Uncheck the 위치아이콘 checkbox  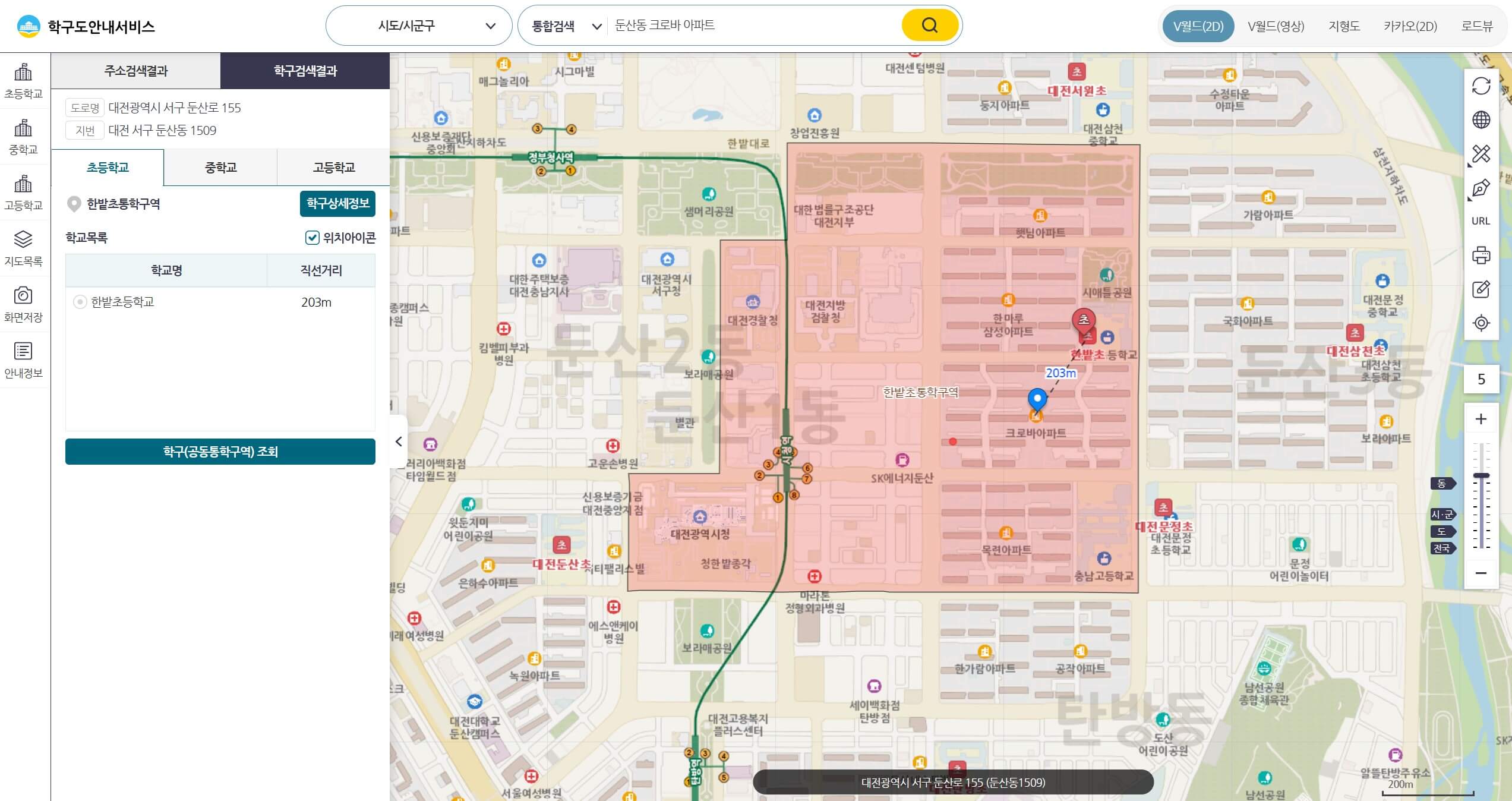[x=312, y=238]
